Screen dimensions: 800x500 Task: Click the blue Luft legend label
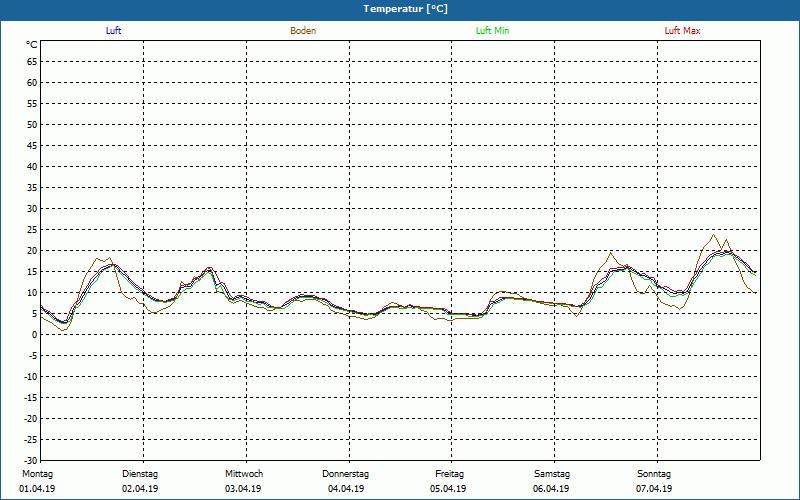(113, 31)
